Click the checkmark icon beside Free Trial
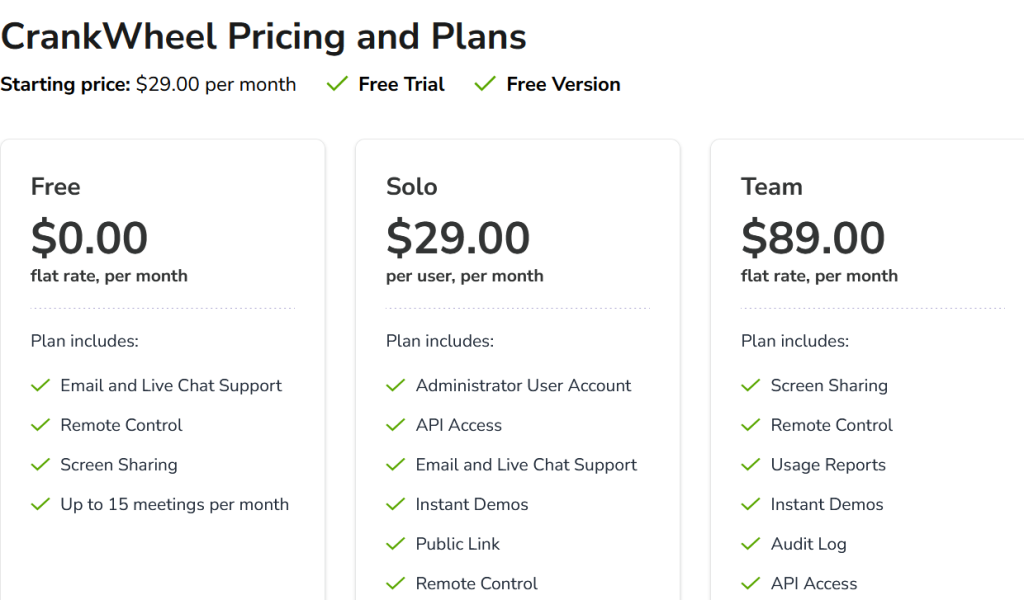The height and width of the screenshot is (600, 1024). 337,85
